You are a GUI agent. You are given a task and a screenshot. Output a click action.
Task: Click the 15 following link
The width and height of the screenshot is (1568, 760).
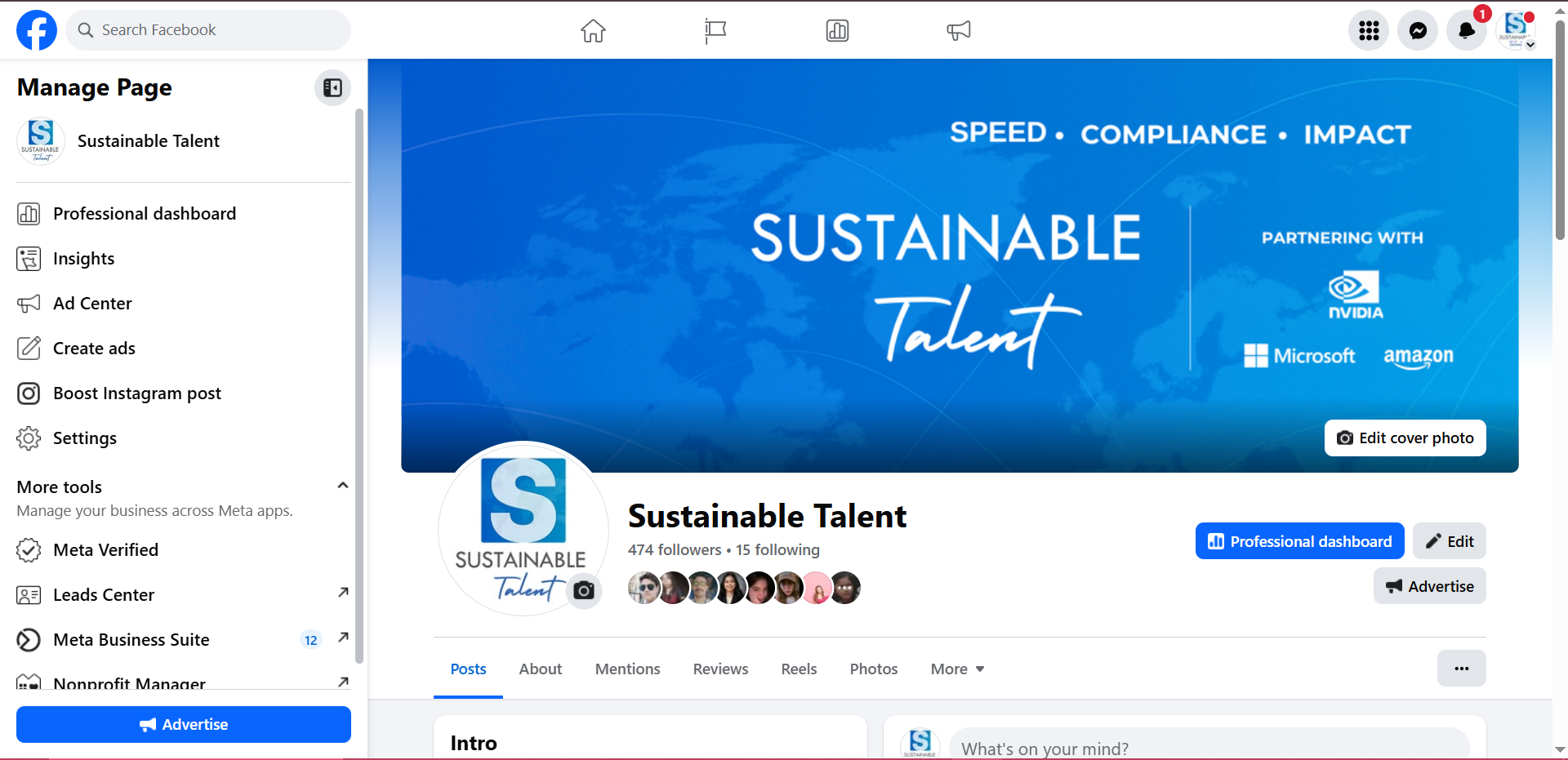click(777, 550)
